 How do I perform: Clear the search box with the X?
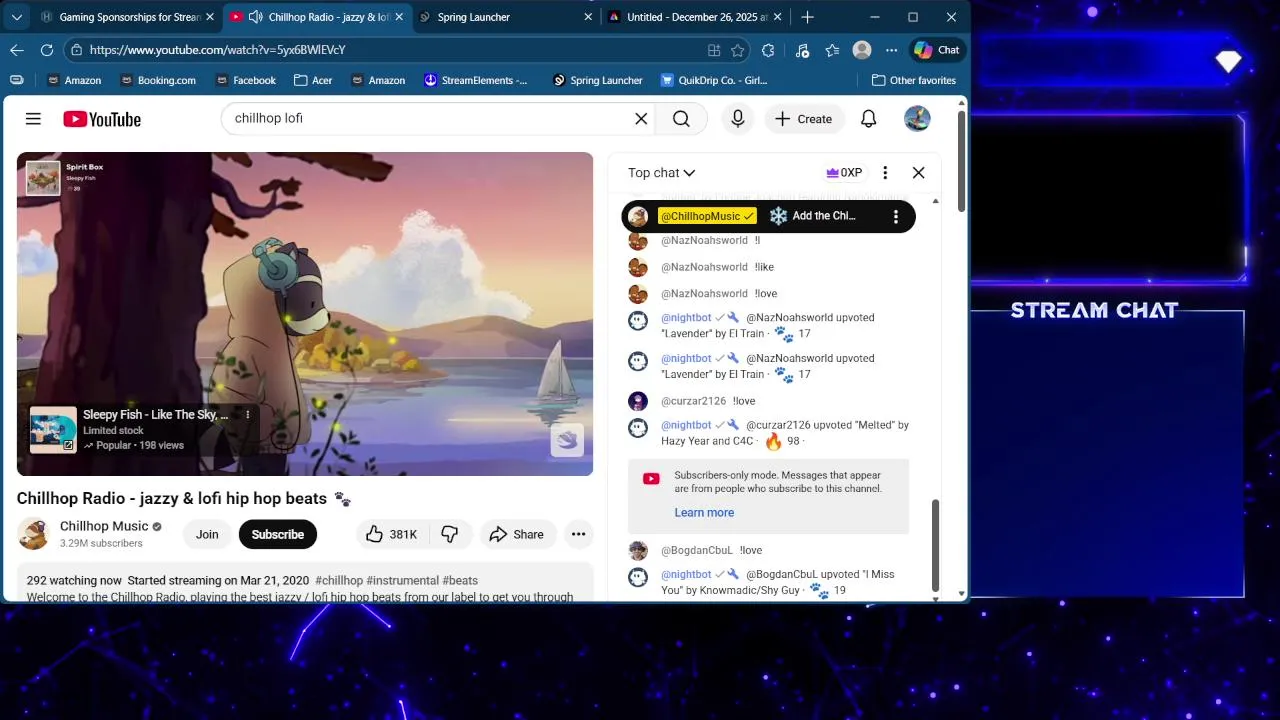pyautogui.click(x=641, y=119)
